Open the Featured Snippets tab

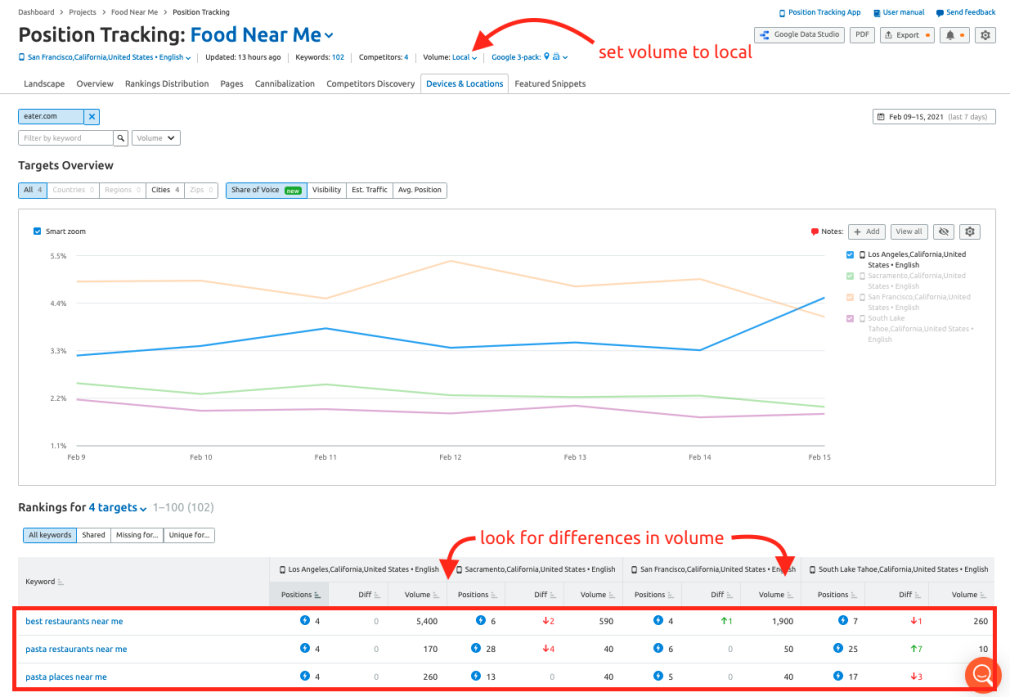550,84
